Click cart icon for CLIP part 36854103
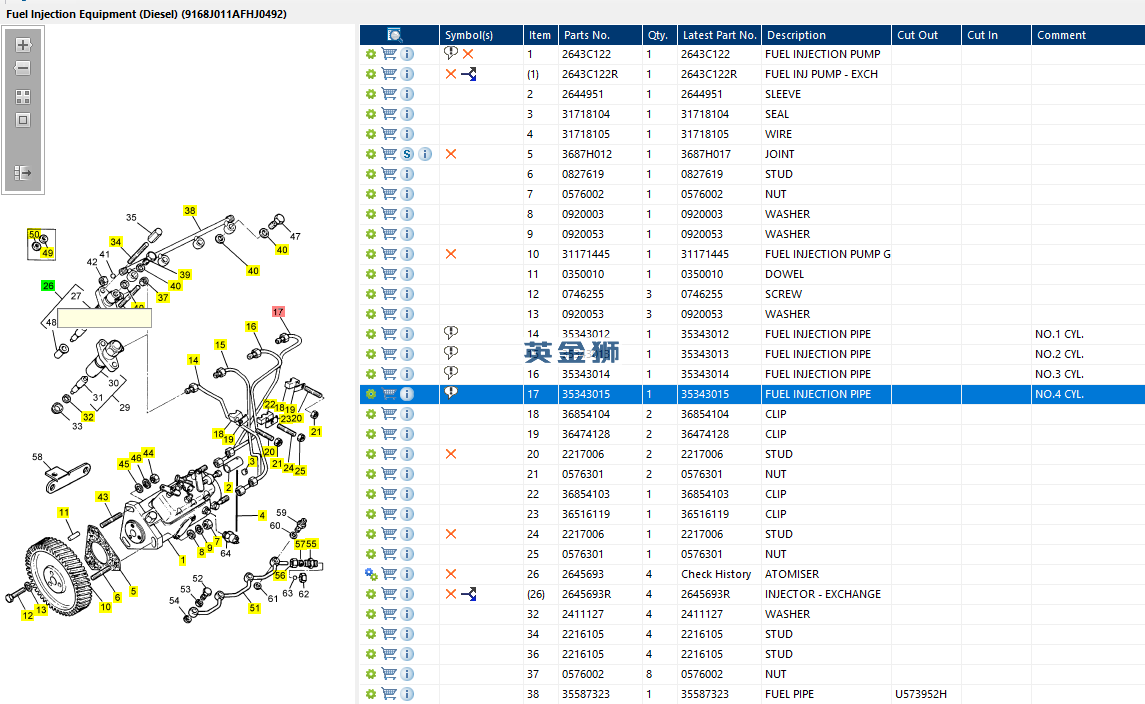 tap(389, 494)
